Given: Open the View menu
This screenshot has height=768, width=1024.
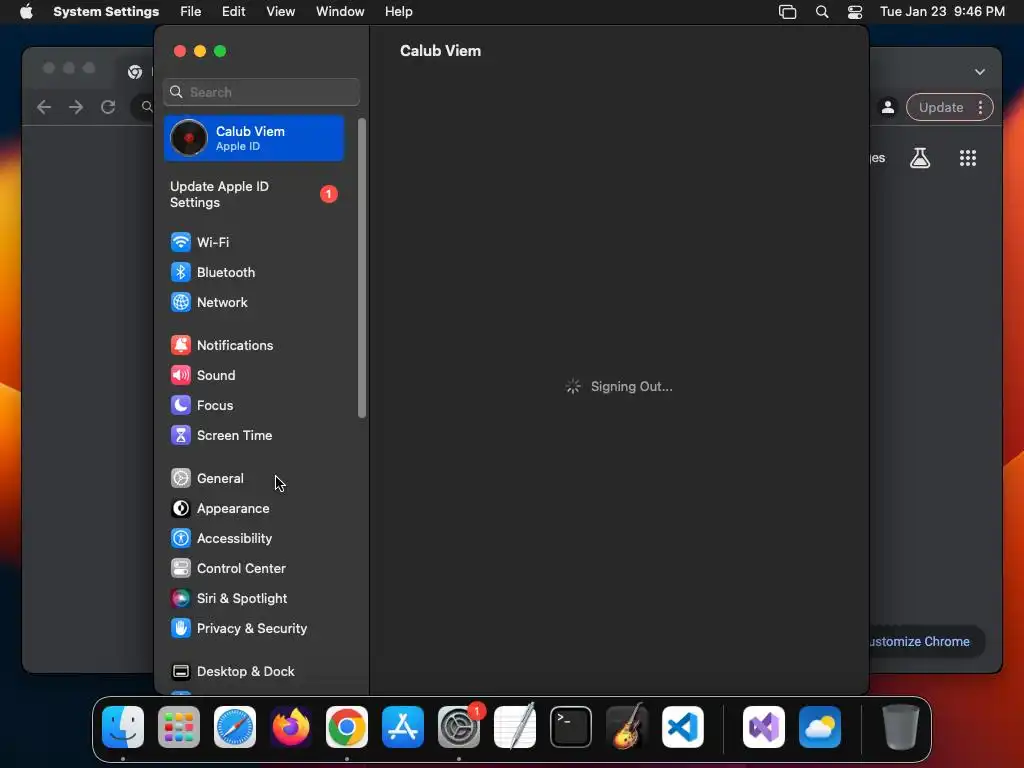Looking at the screenshot, I should 280,12.
